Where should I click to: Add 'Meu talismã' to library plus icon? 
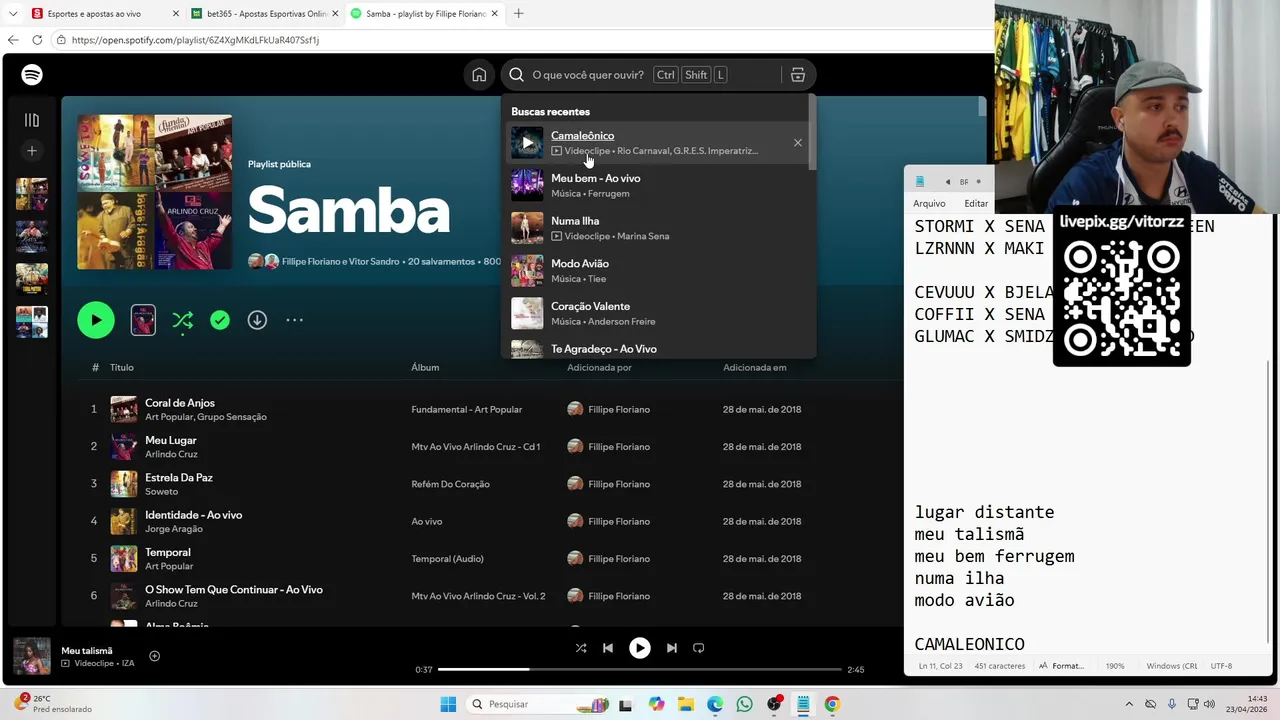[x=154, y=656]
